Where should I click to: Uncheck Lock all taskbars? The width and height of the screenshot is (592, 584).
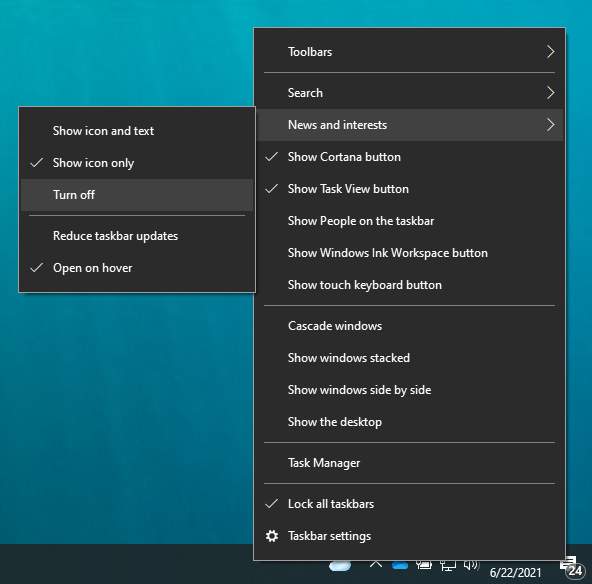410,504
